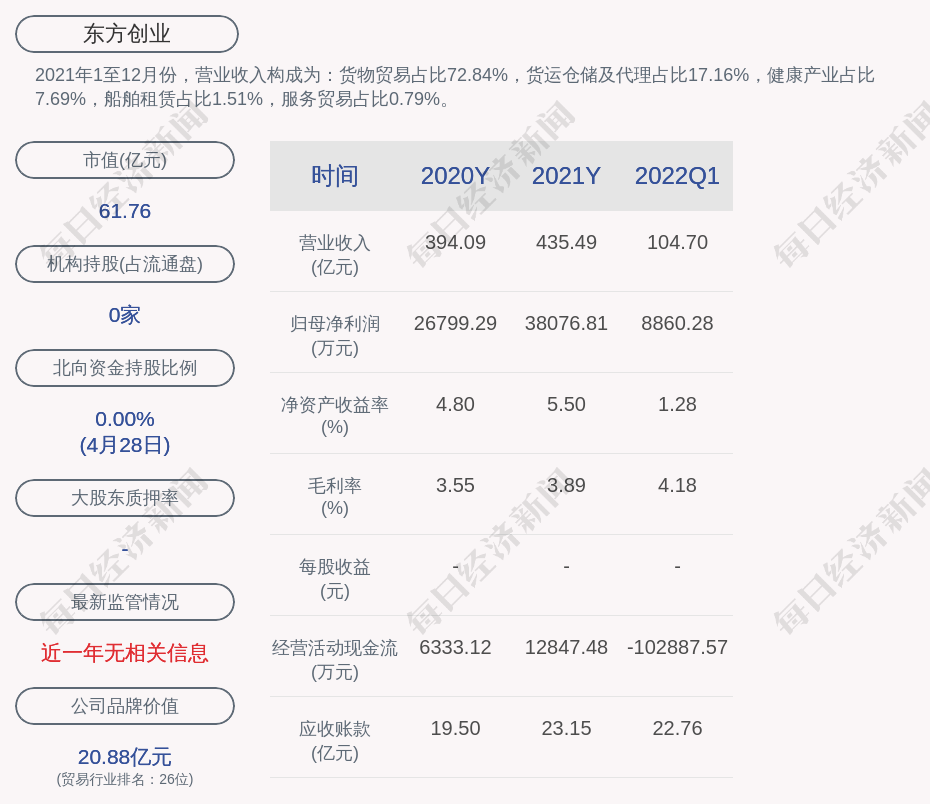
Task: Click the 机构持股(占流通盘) label
Action: click(x=125, y=264)
